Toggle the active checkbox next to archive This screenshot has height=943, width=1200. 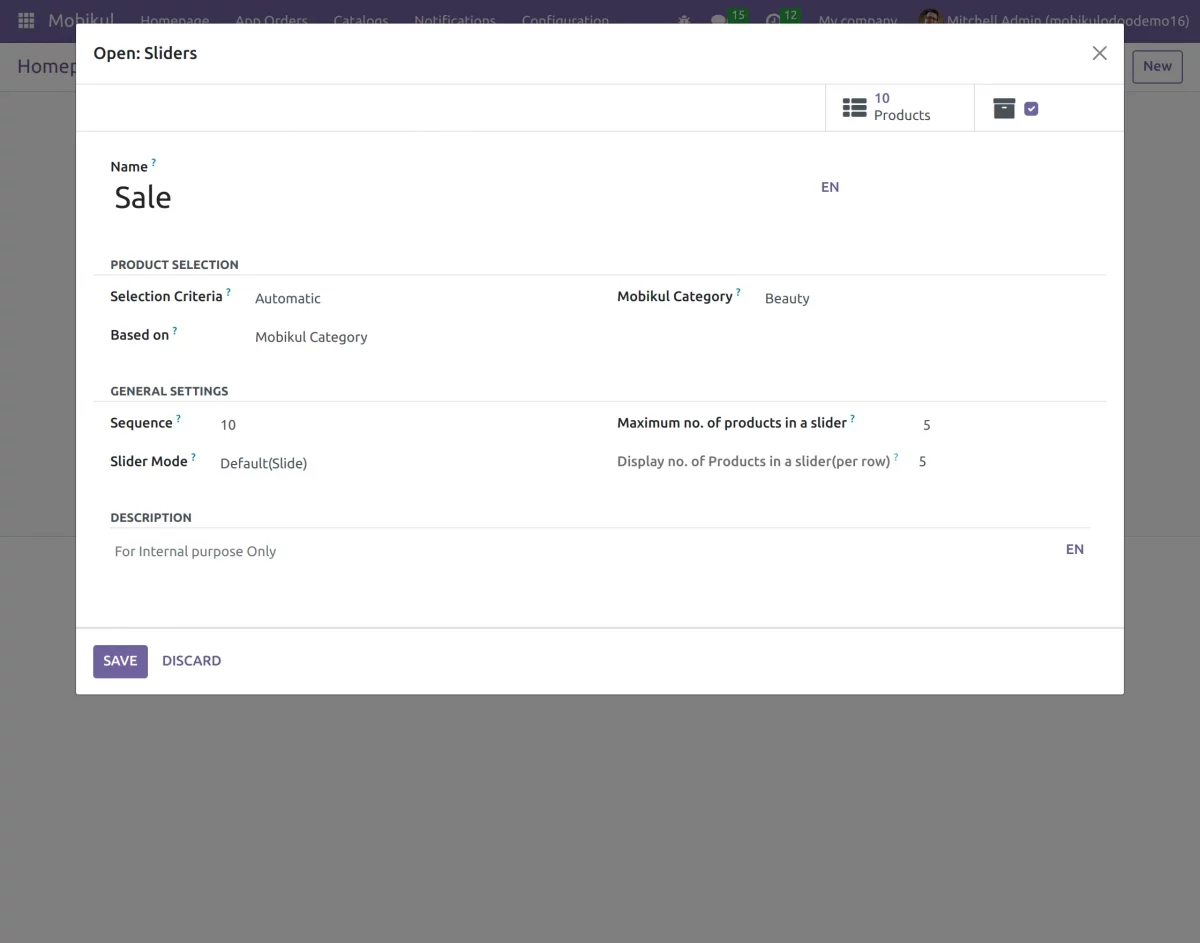point(1031,109)
